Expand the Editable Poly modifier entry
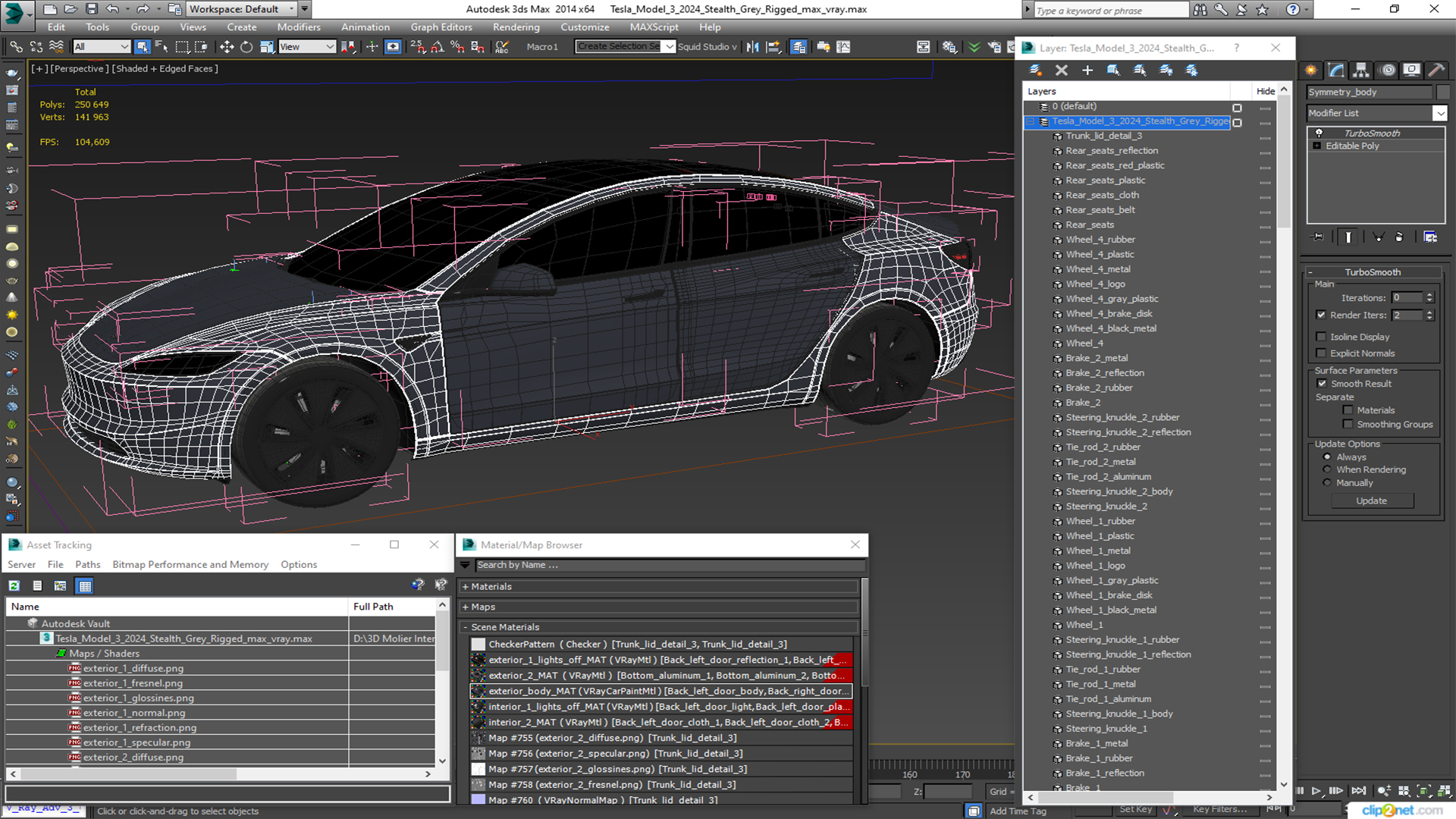Screen dimensions: 1456x819 1317,146
